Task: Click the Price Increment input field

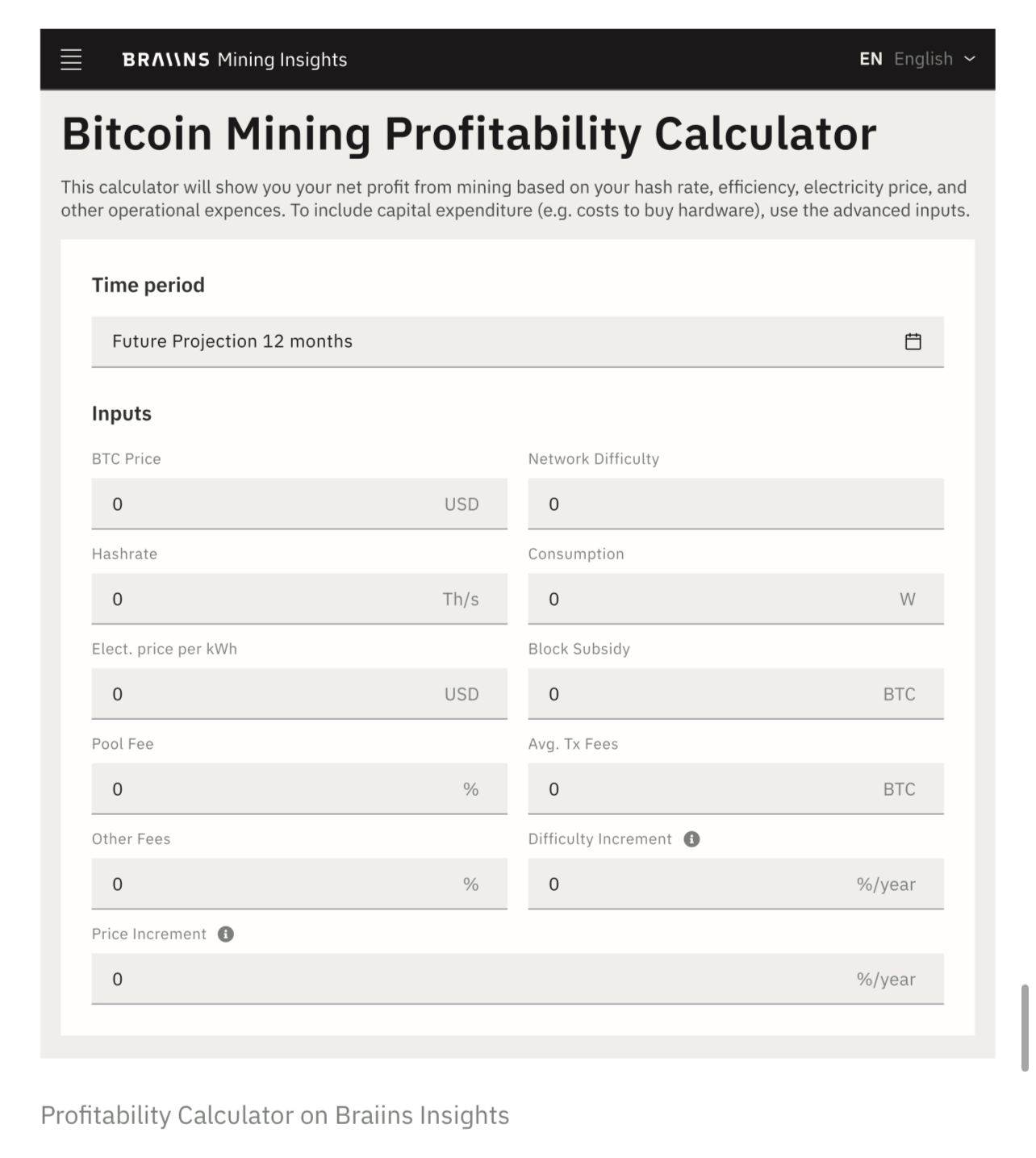Action: coord(484,980)
